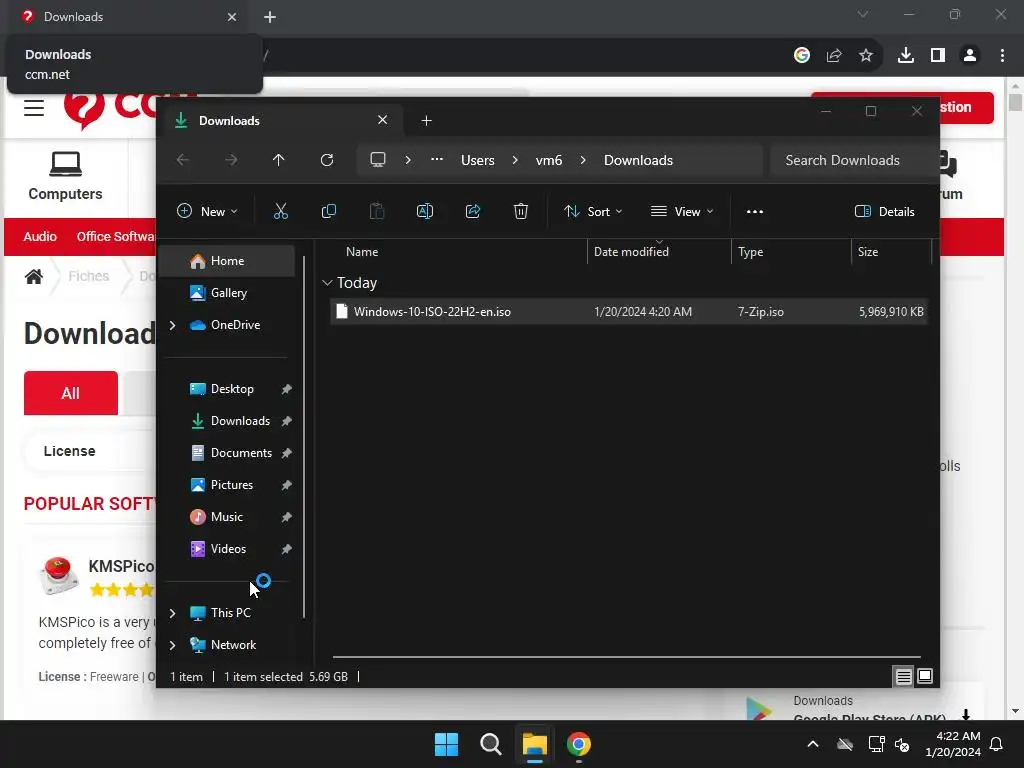Click the Forward arrow in File Explorer
The width and height of the screenshot is (1024, 768).
click(231, 160)
